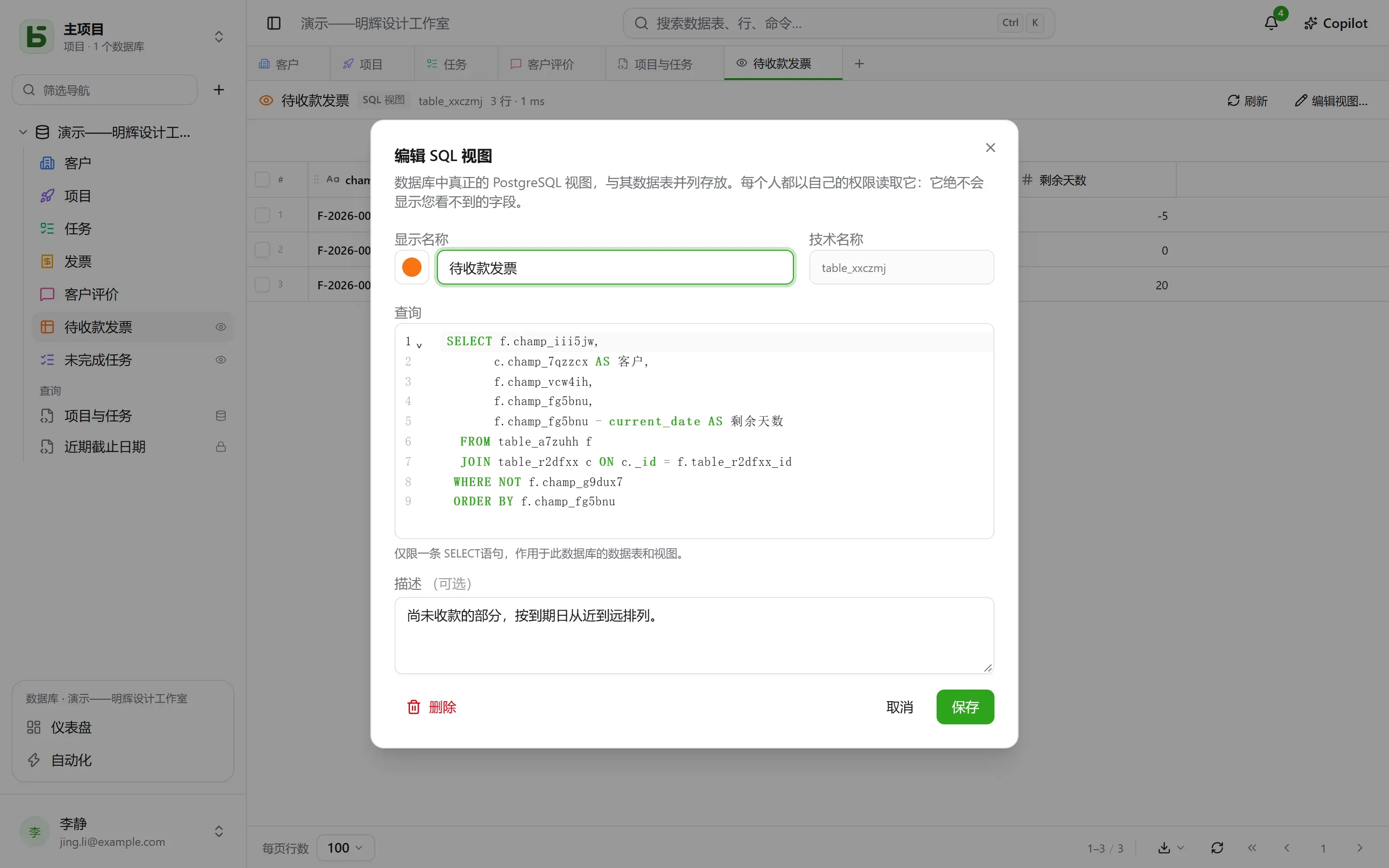This screenshot has height=868, width=1389.
Task: Check the row 1 checkbox
Action: coord(262,215)
